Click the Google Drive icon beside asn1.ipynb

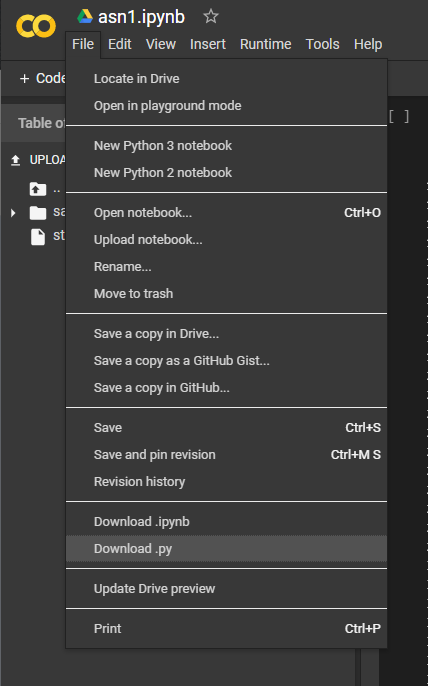click(x=85, y=17)
